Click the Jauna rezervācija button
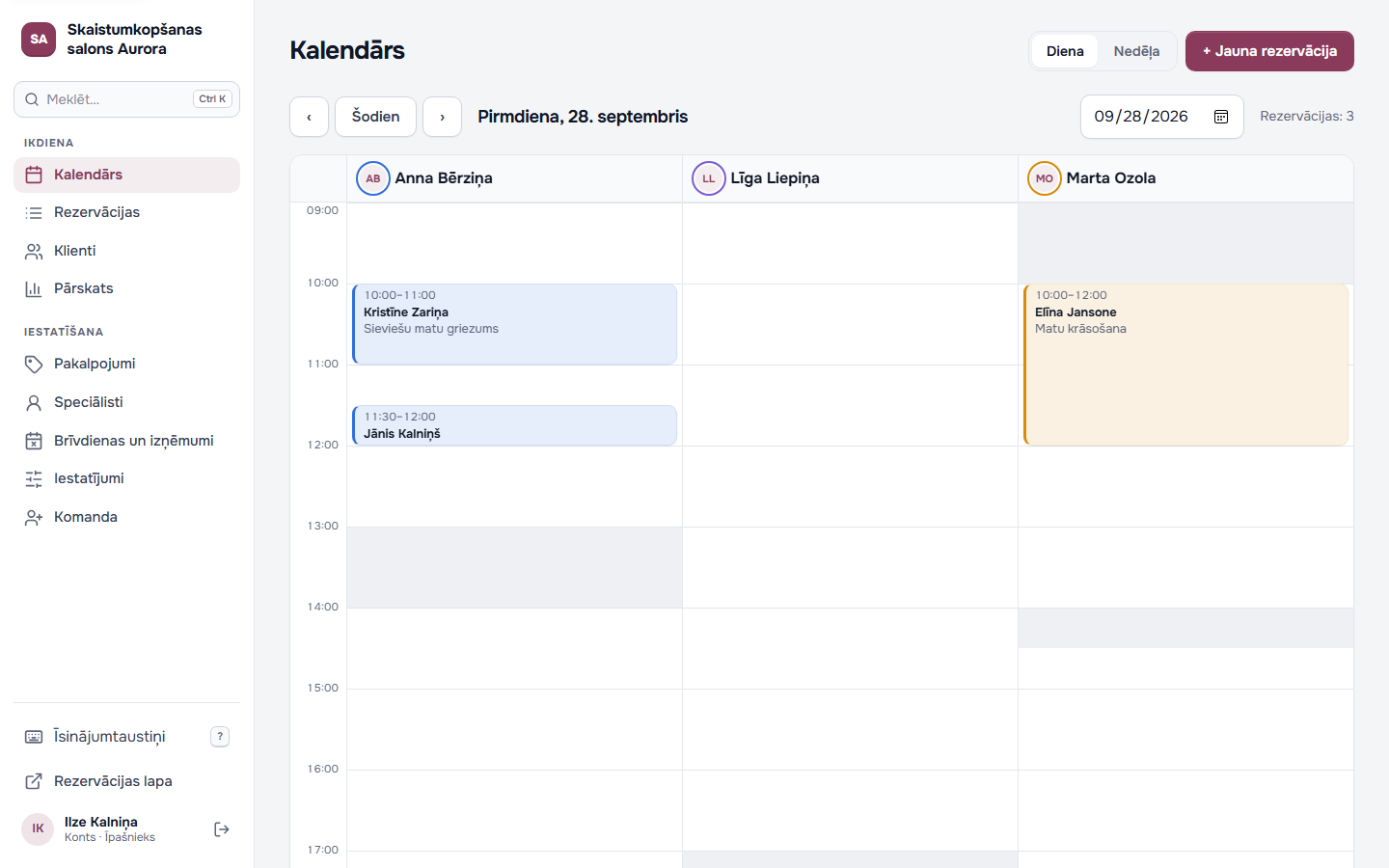Image resolution: width=1389 pixels, height=868 pixels. (1269, 51)
